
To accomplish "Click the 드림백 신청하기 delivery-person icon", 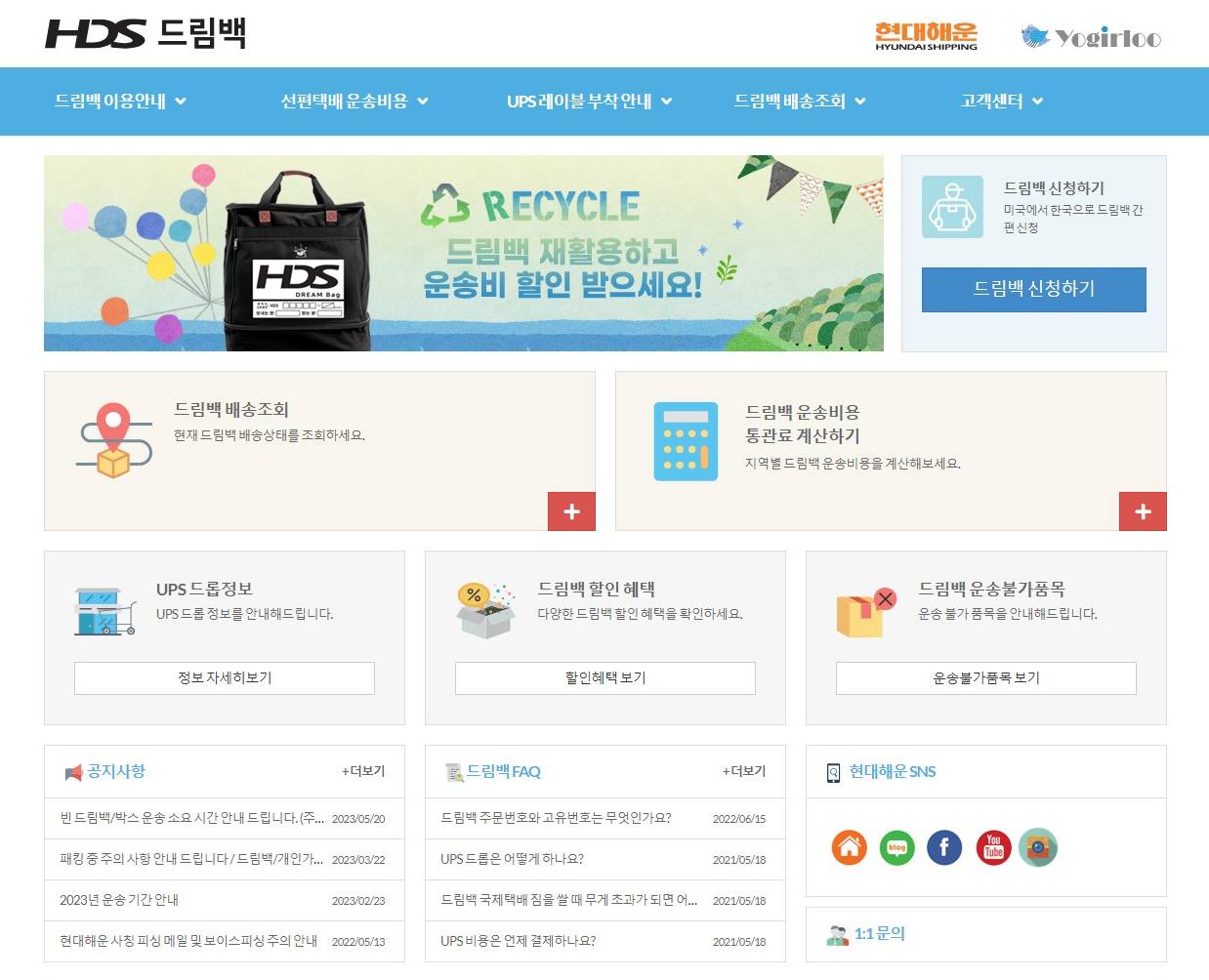I will pyautogui.click(x=952, y=207).
